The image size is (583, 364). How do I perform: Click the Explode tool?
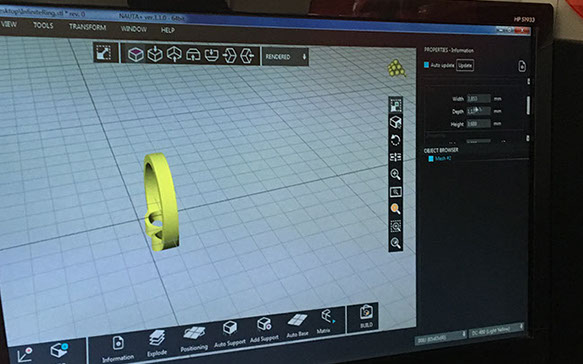(x=157, y=343)
